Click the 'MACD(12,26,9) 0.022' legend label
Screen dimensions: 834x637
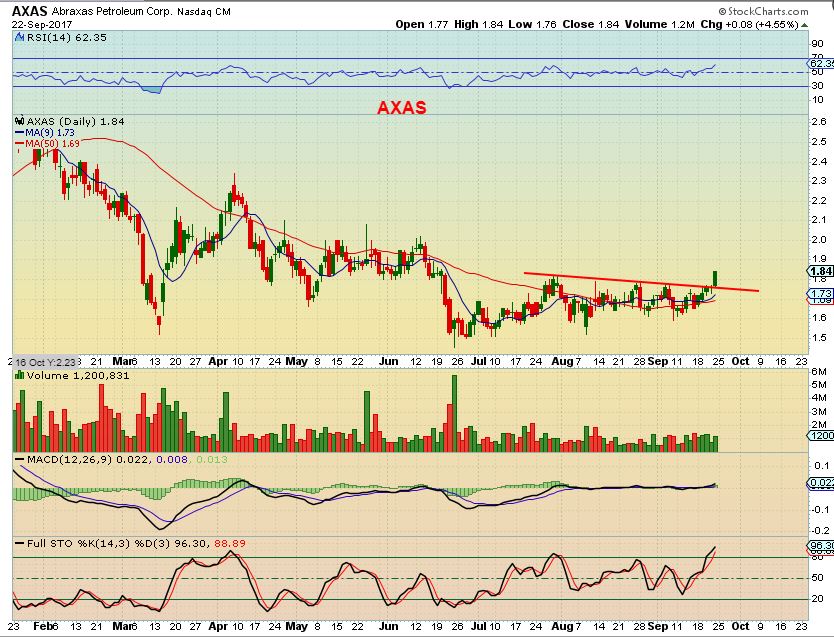click(x=88, y=459)
